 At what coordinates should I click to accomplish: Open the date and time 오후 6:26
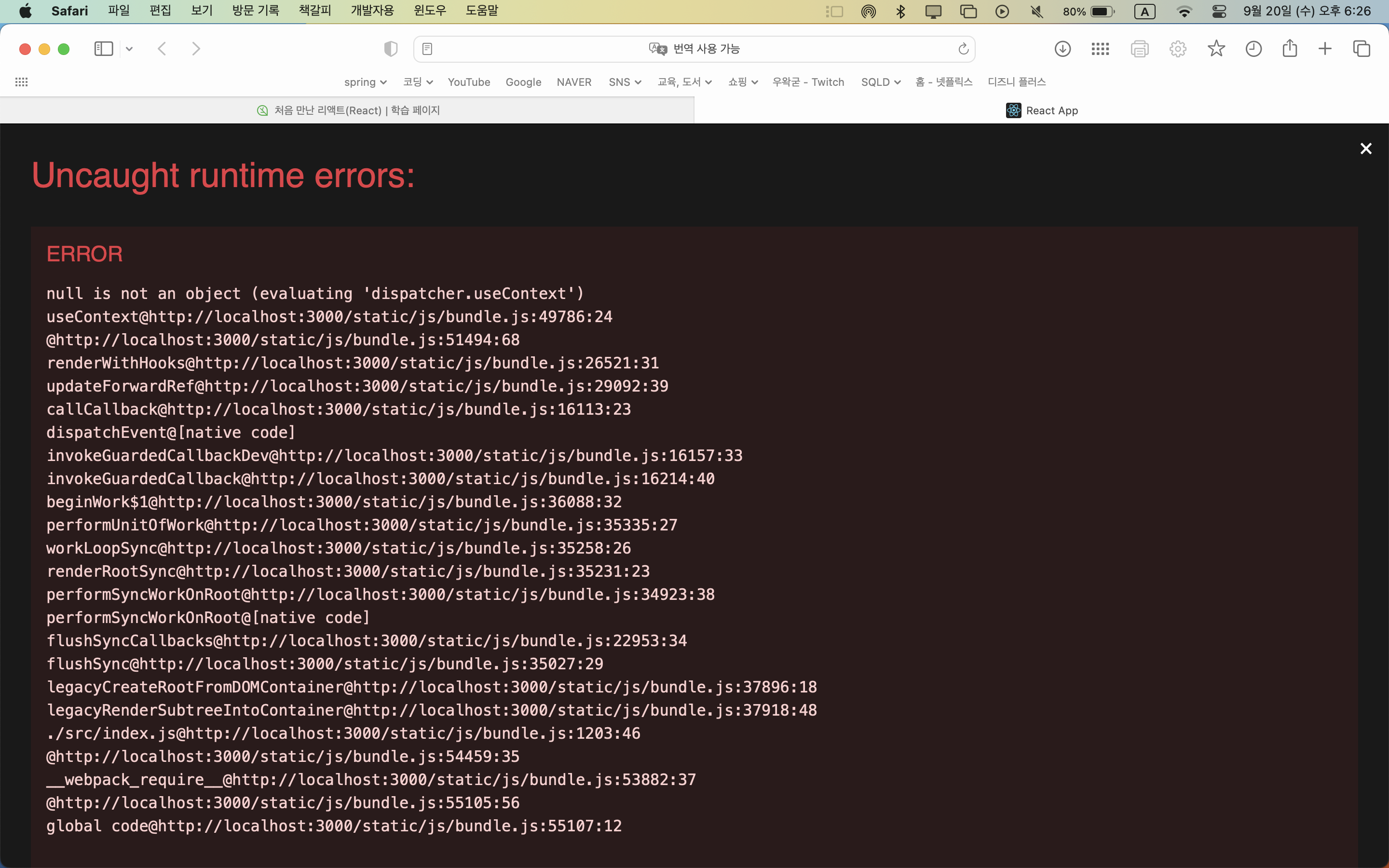[1307, 11]
